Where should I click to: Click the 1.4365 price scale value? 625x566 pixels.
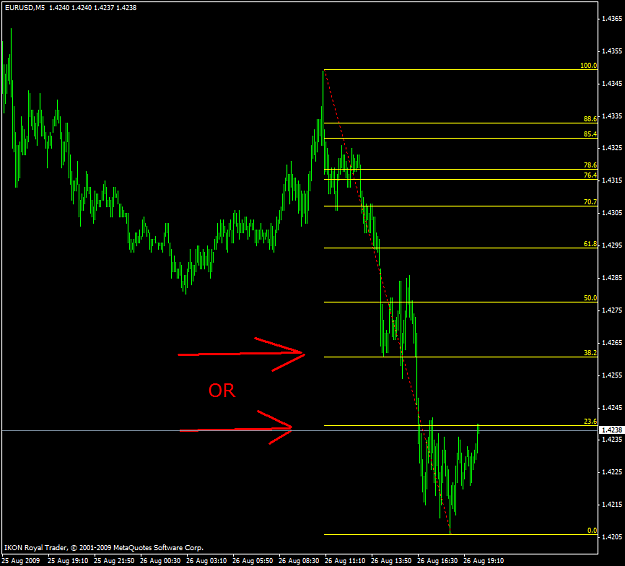[x=612, y=19]
